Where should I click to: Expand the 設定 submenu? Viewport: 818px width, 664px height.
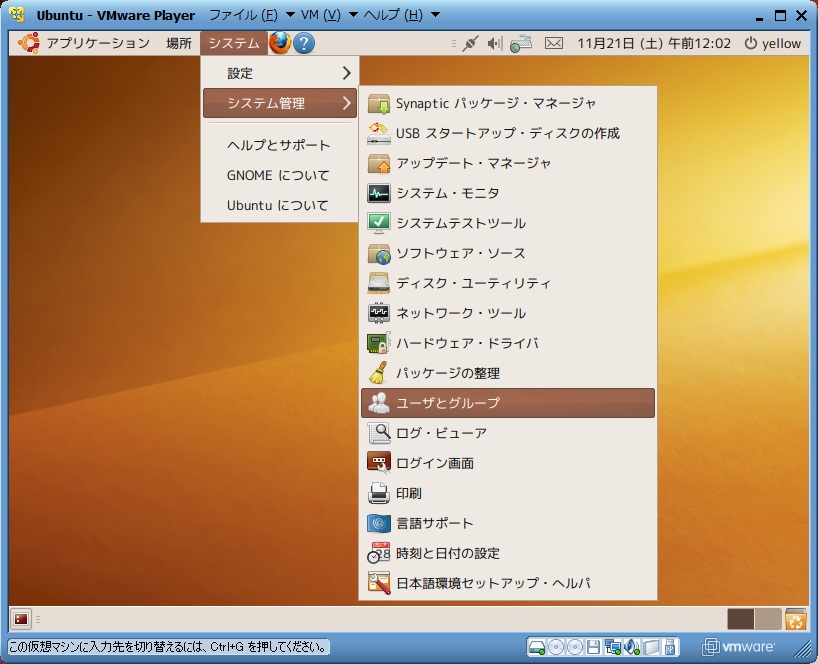tap(280, 73)
